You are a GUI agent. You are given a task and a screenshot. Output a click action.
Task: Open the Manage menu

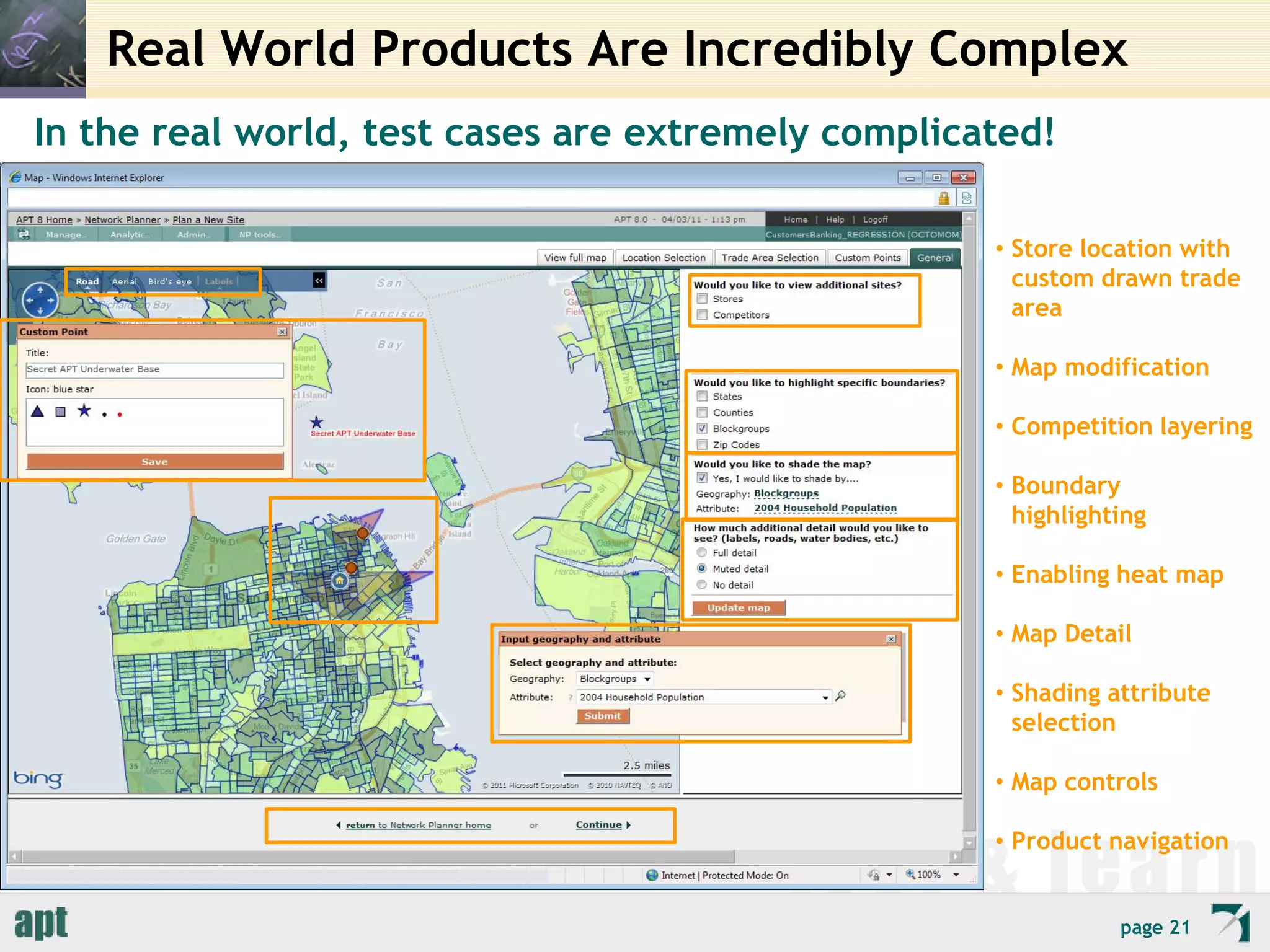click(66, 235)
